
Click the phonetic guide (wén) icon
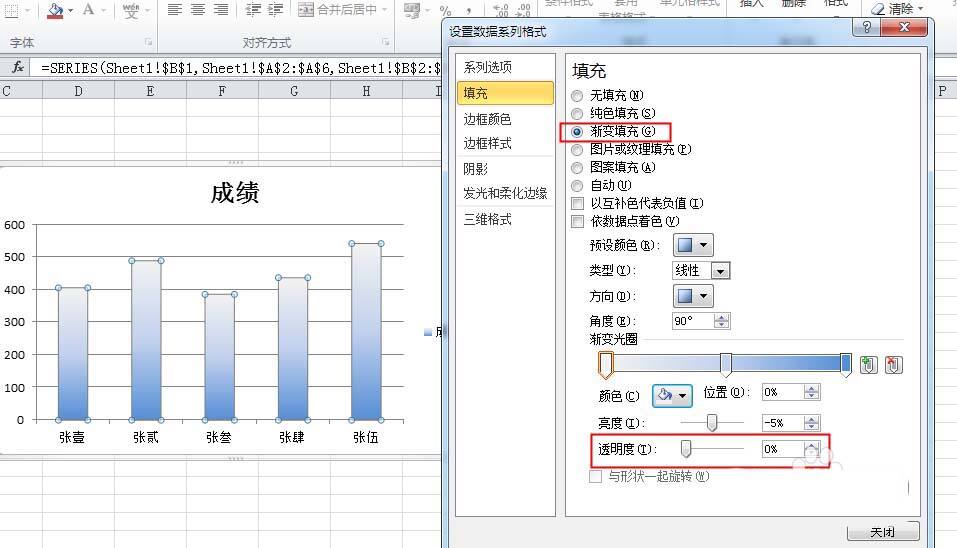pos(131,10)
